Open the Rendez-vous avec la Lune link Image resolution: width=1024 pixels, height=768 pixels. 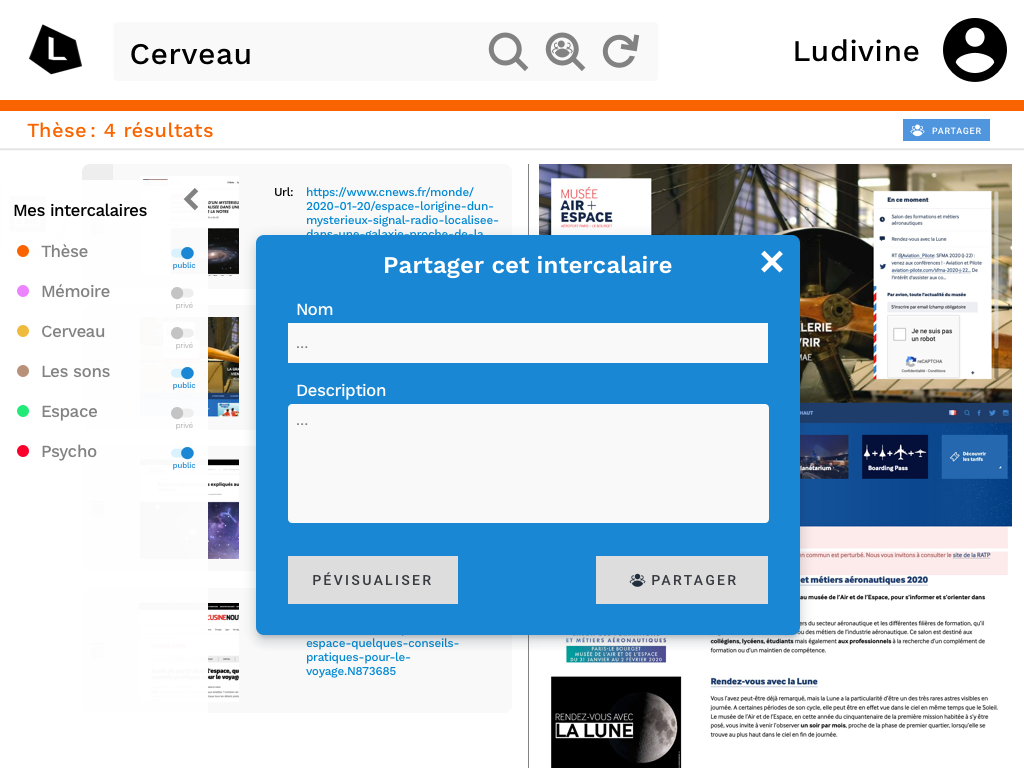point(763,681)
